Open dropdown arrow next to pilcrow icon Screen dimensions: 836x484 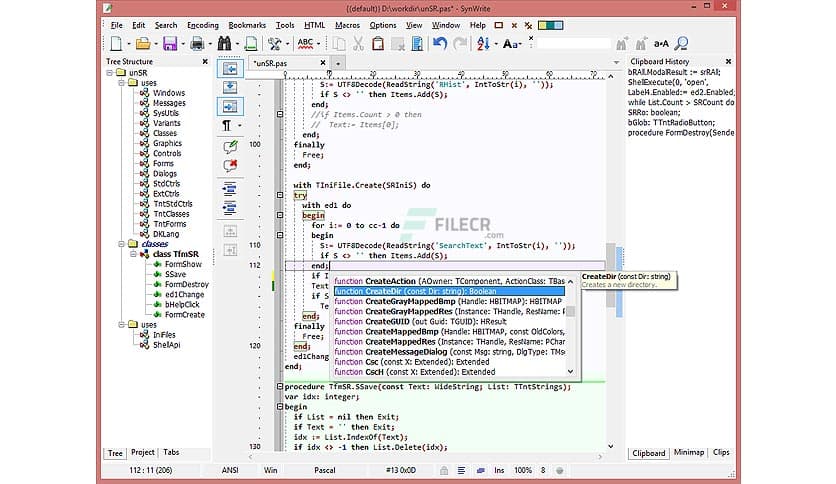pyautogui.click(x=240, y=126)
